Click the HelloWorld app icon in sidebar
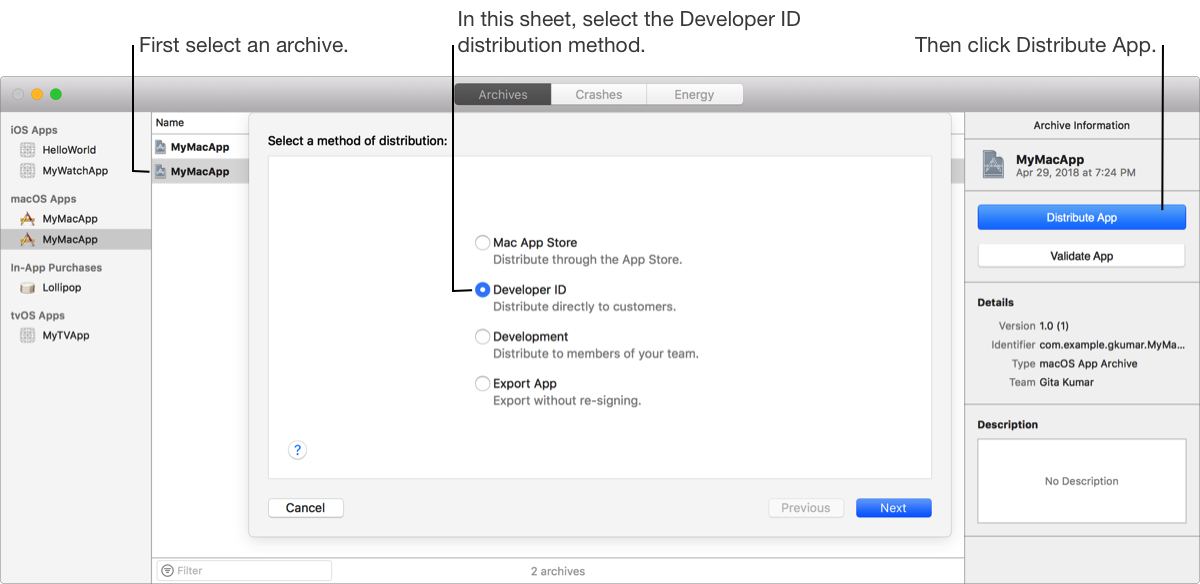Image resolution: width=1200 pixels, height=584 pixels. coord(28,150)
